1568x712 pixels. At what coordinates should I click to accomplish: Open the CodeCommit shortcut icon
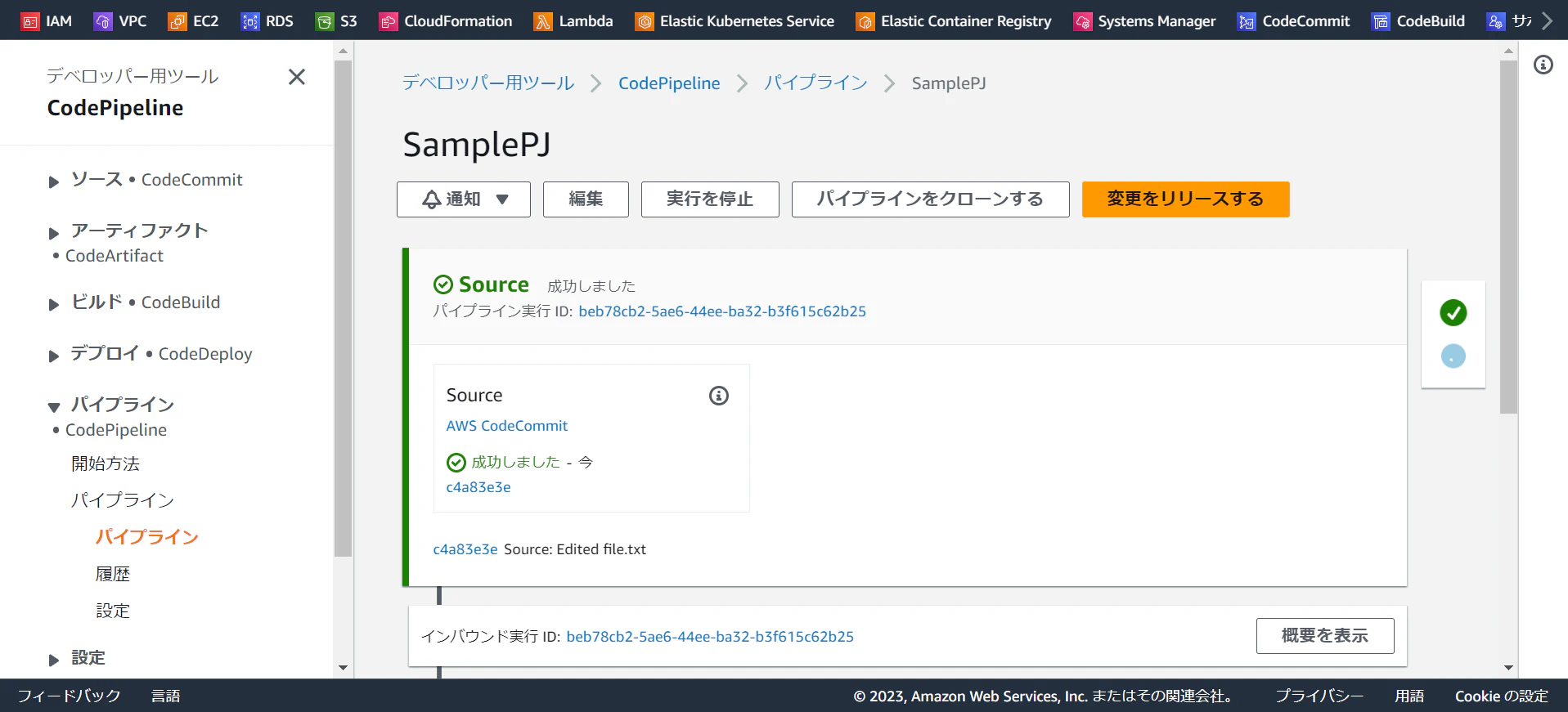point(1247,21)
